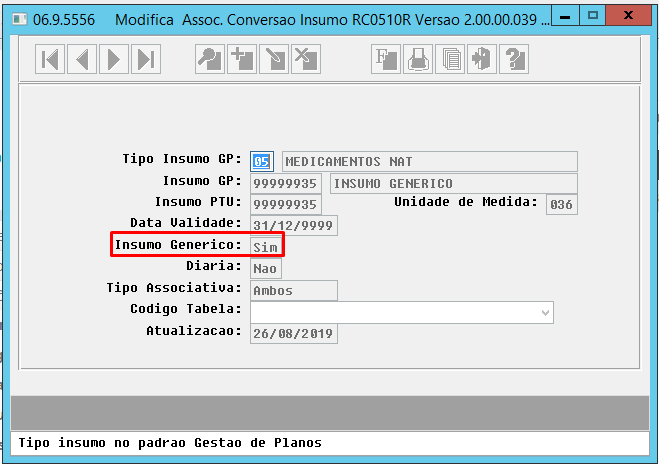
Task: Maximize the window
Action: [x=593, y=16]
